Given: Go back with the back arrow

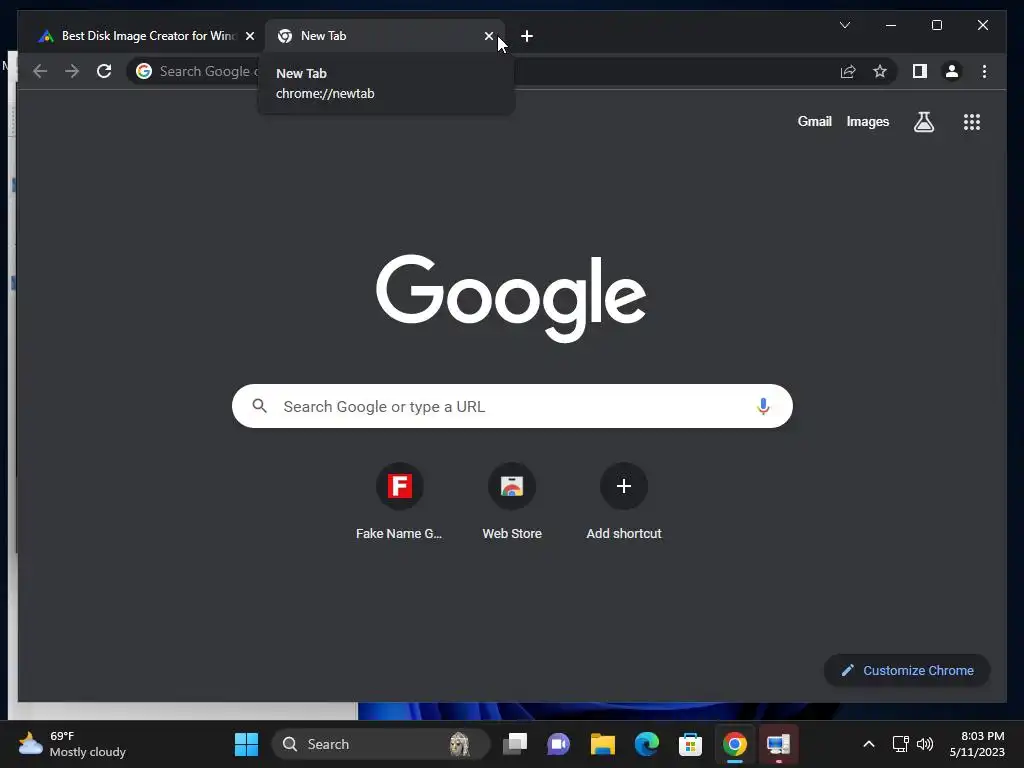Looking at the screenshot, I should [40, 71].
